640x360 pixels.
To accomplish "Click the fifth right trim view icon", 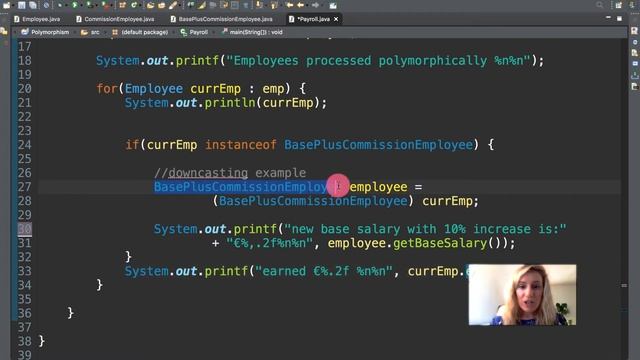I will 634,76.
